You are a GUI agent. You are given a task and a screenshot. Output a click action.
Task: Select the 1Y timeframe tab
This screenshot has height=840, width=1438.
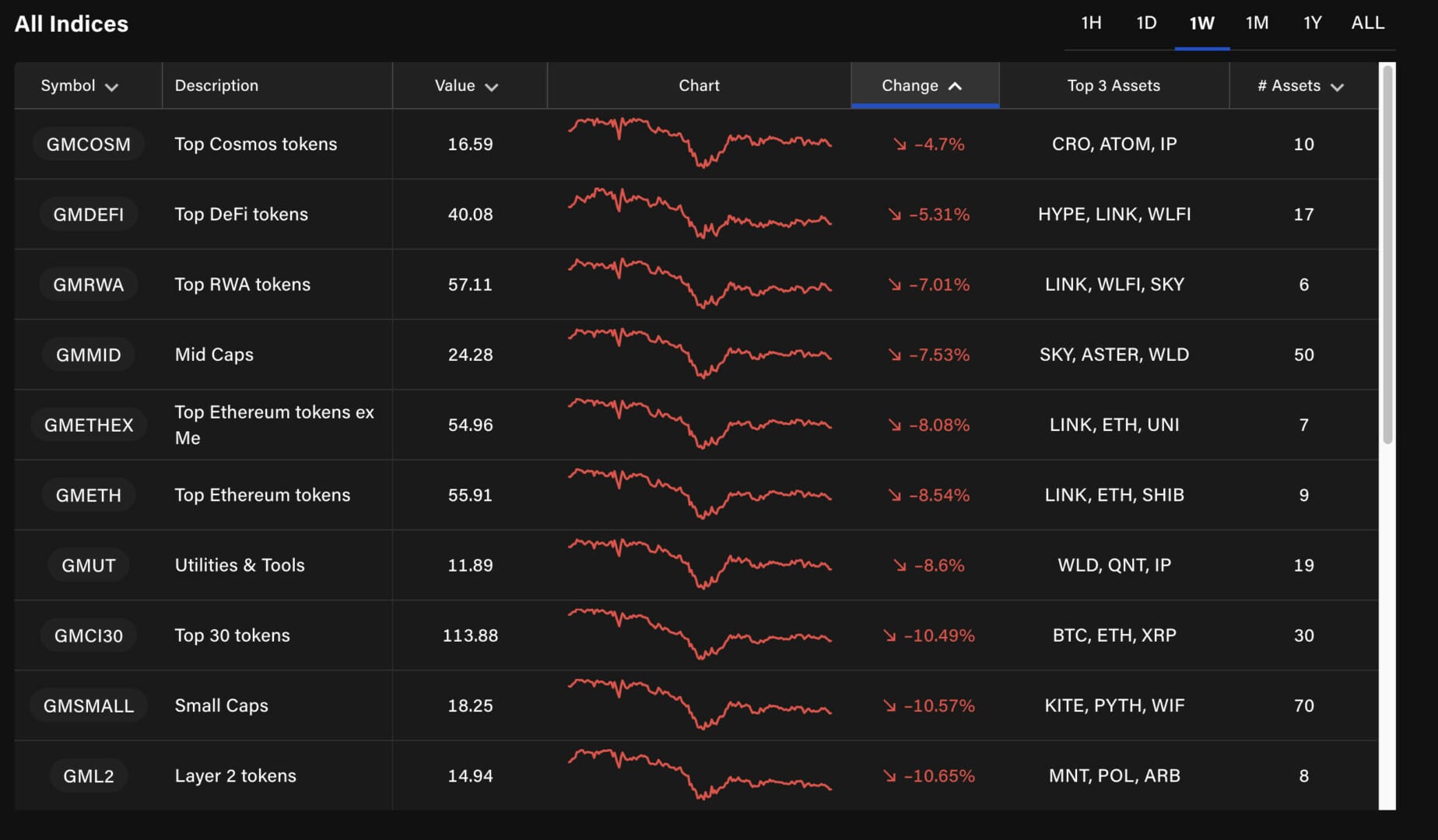1312,23
